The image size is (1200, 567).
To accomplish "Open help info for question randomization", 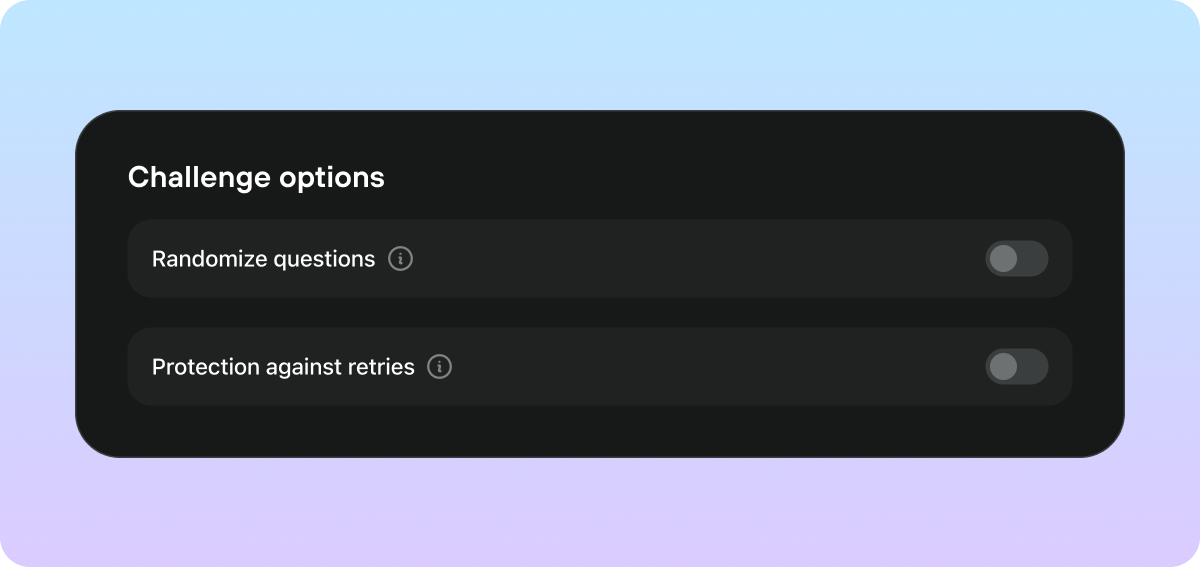I will (x=400, y=259).
